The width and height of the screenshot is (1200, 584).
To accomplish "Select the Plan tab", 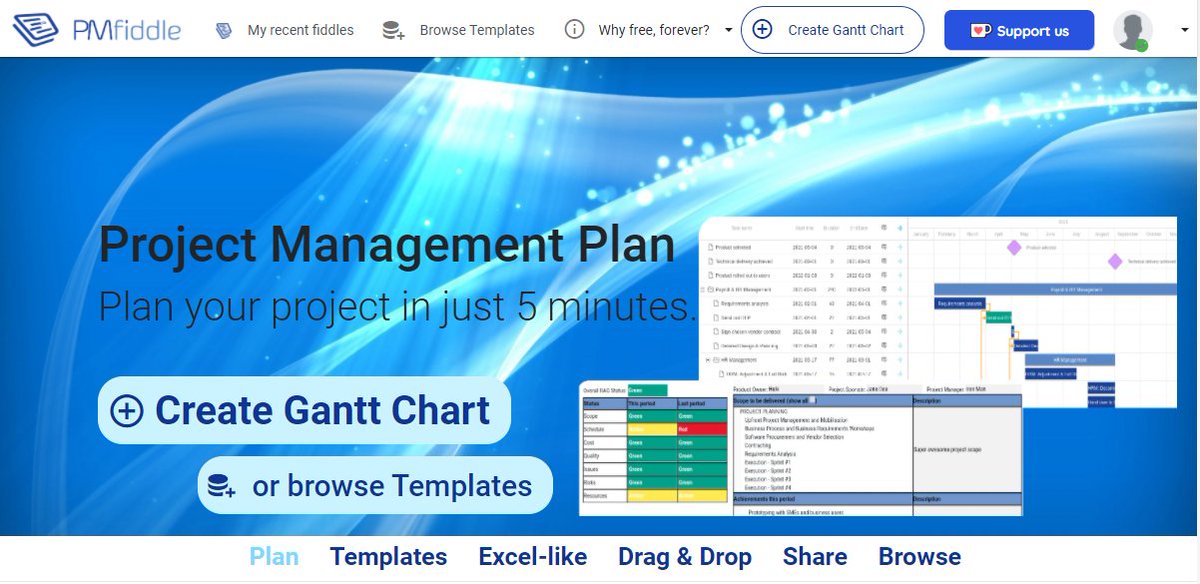I will click(x=274, y=557).
